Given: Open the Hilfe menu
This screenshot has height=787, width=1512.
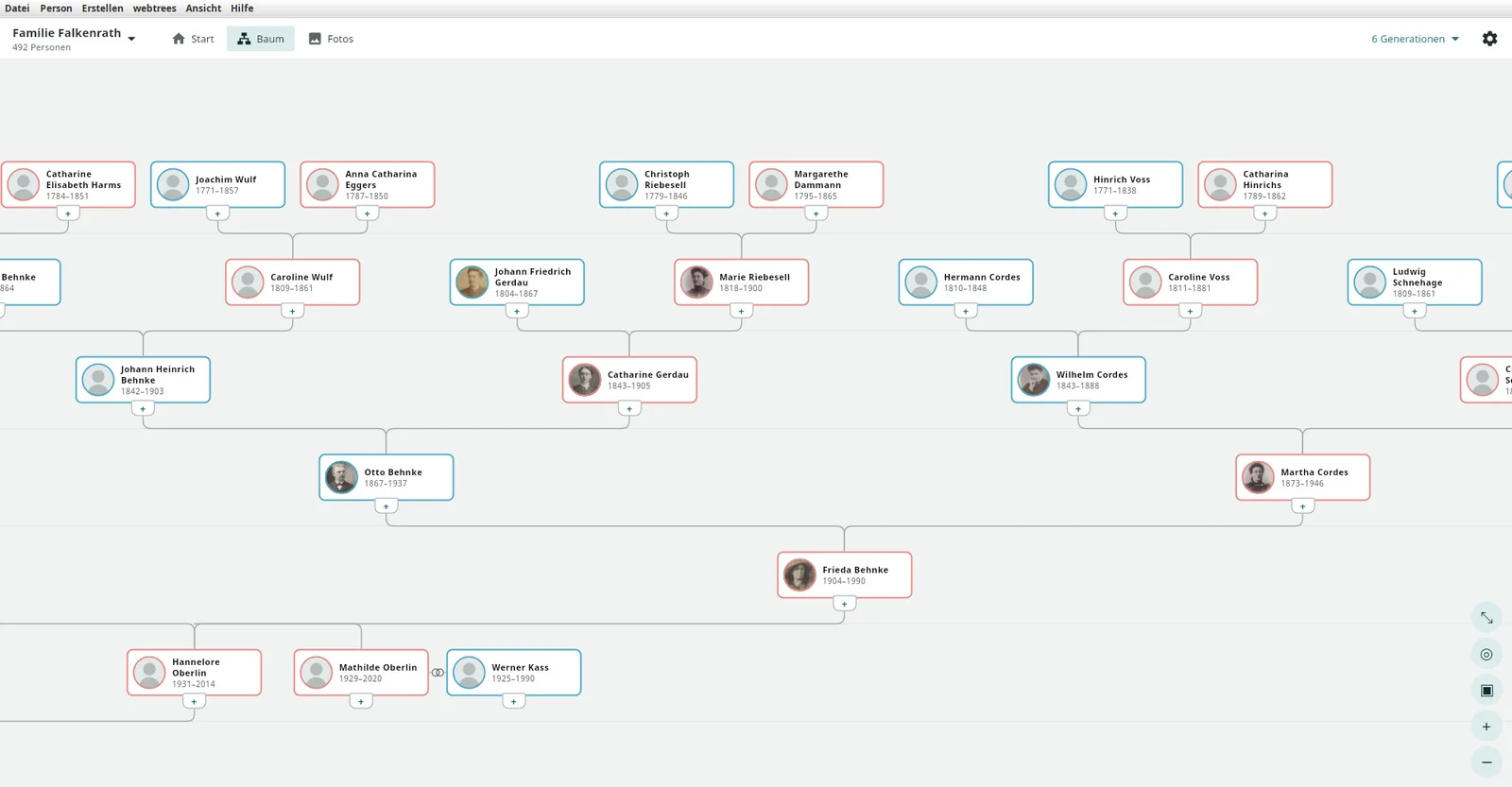Looking at the screenshot, I should pyautogui.click(x=242, y=9).
